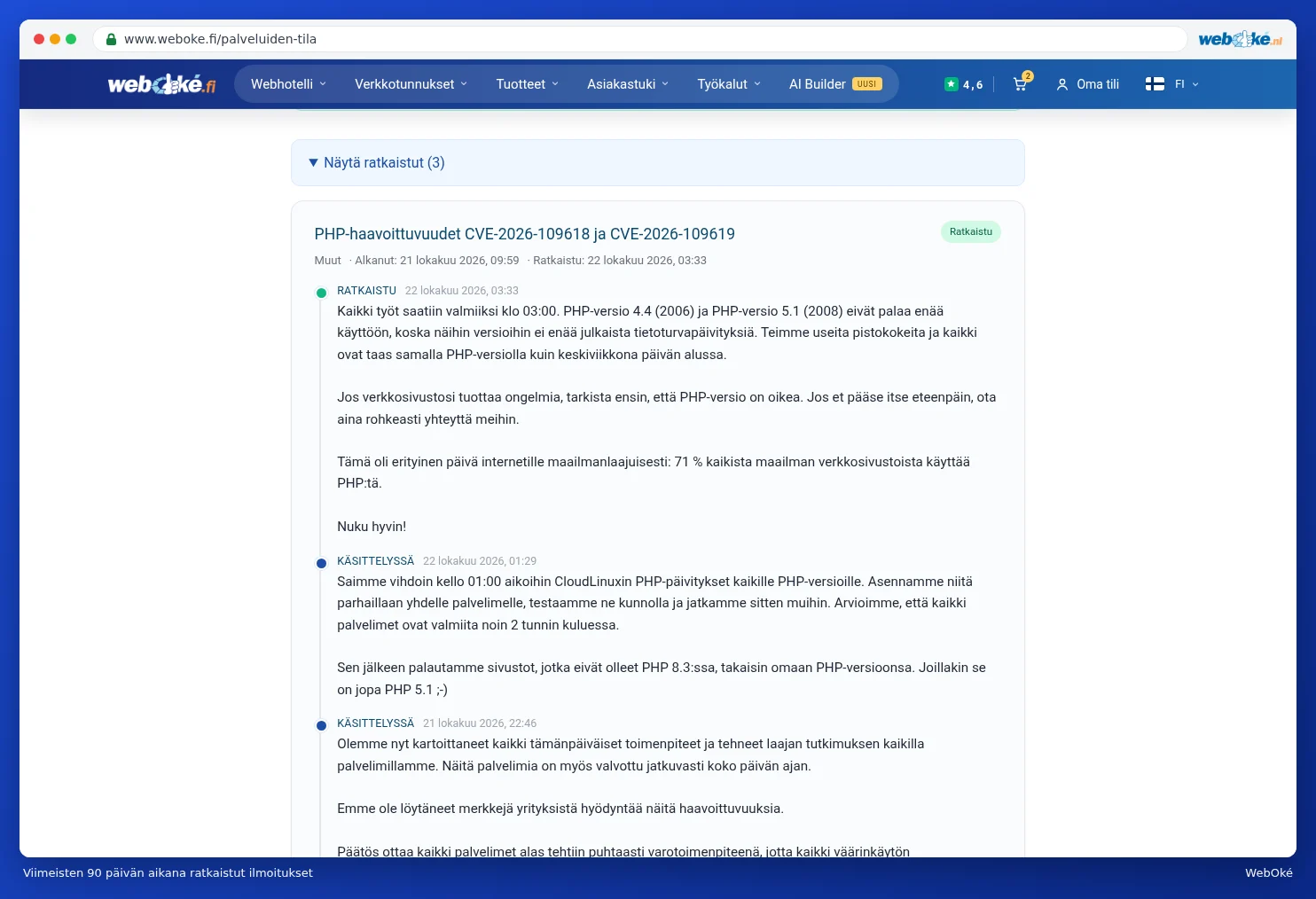Expand the Työkalut menu
Image resolution: width=1316 pixels, height=899 pixels.
coord(729,84)
